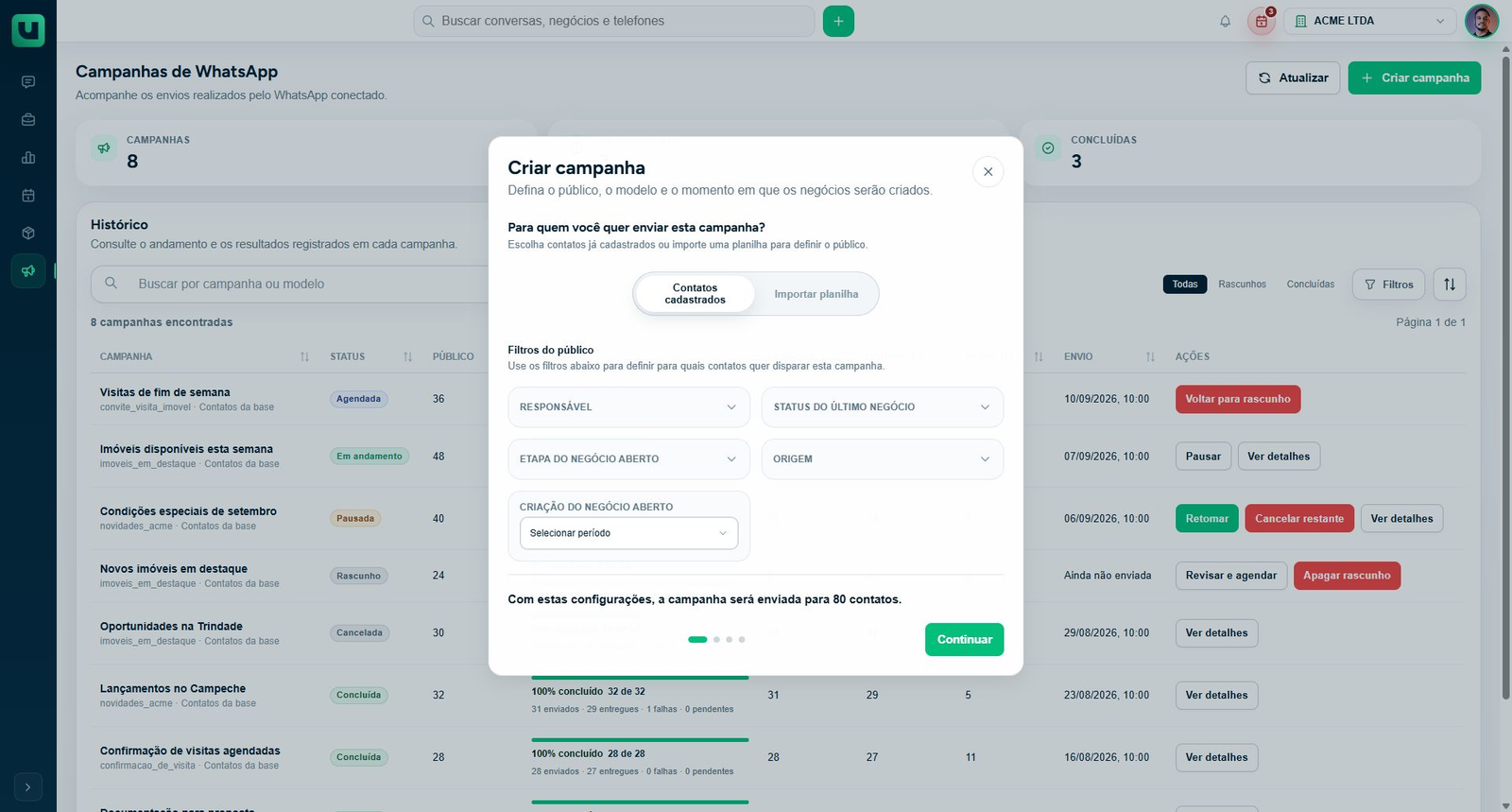
Task: Click the Atualizar button
Action: tap(1293, 78)
